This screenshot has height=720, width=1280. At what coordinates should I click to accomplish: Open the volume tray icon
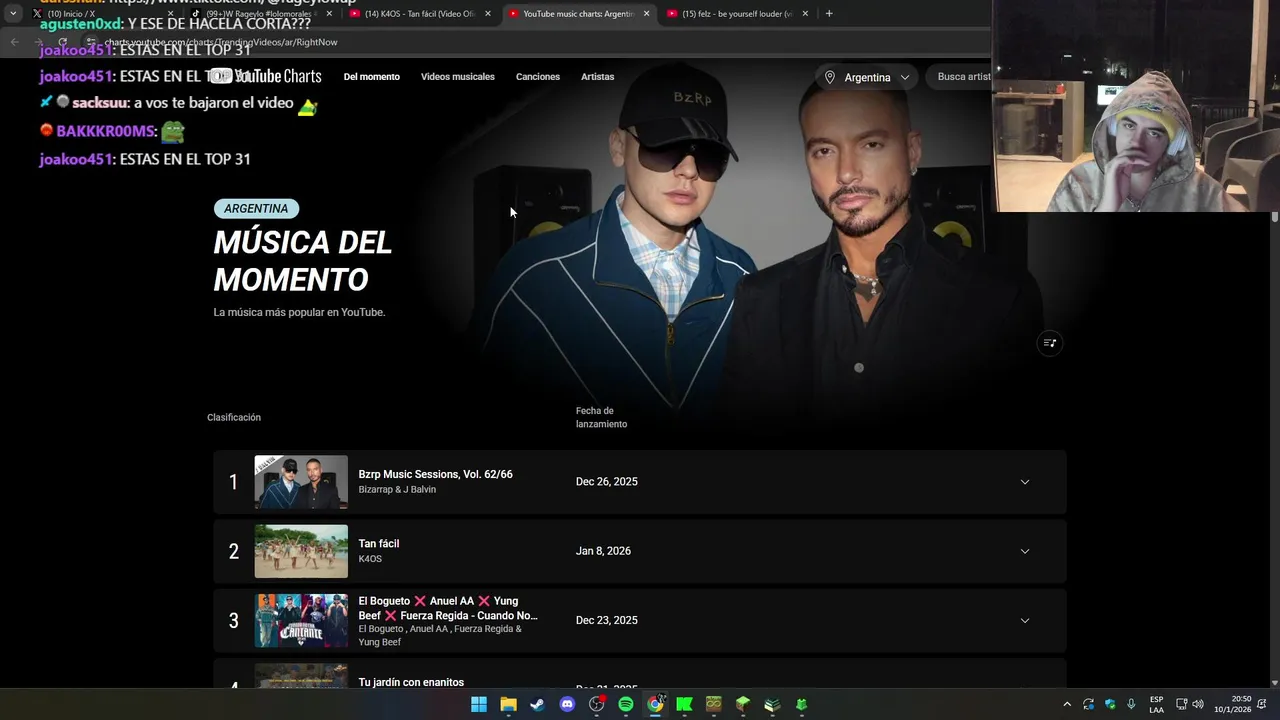click(x=1198, y=704)
